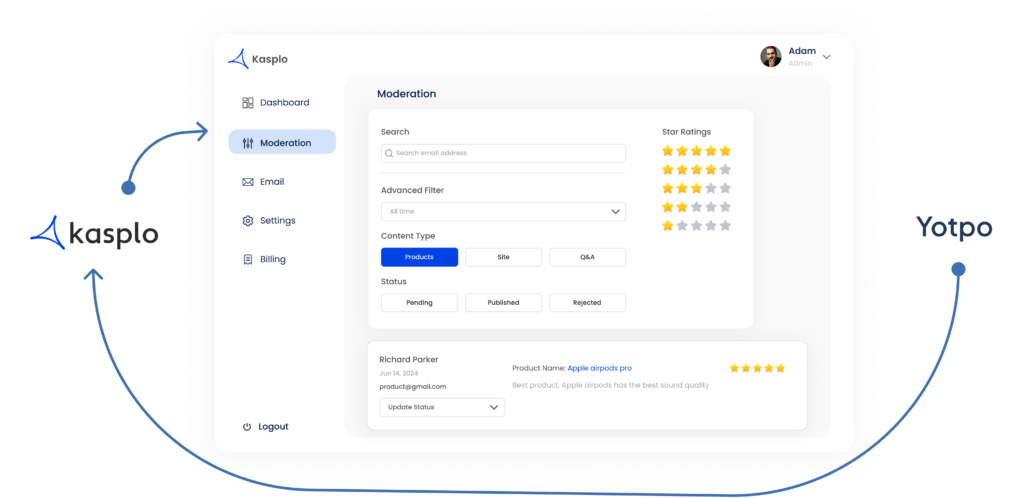Screen dimensions: 1024x498
Task: Toggle the Pending status filter
Action: click(419, 303)
